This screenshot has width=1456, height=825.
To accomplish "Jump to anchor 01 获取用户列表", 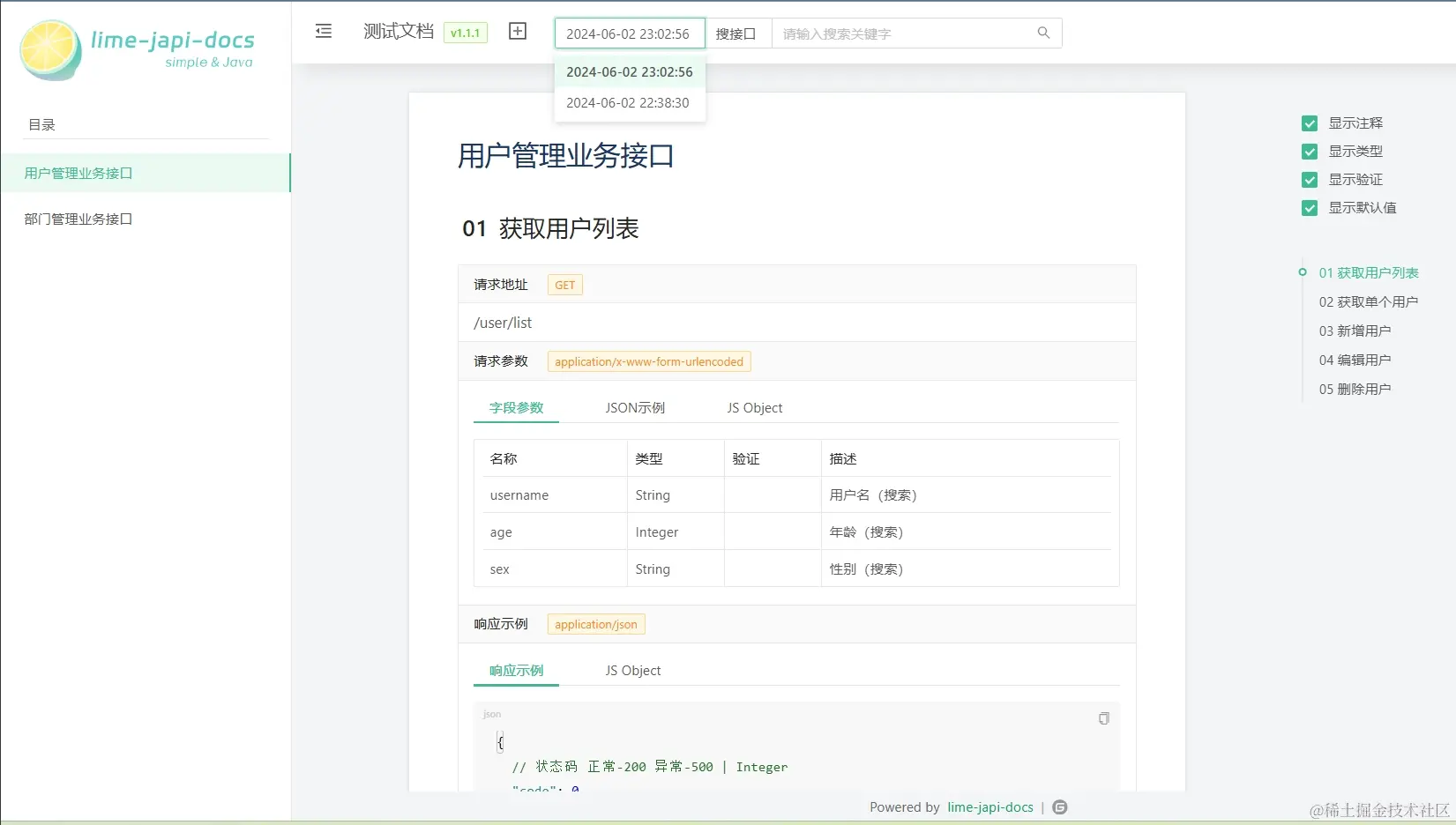I will coord(1369,273).
